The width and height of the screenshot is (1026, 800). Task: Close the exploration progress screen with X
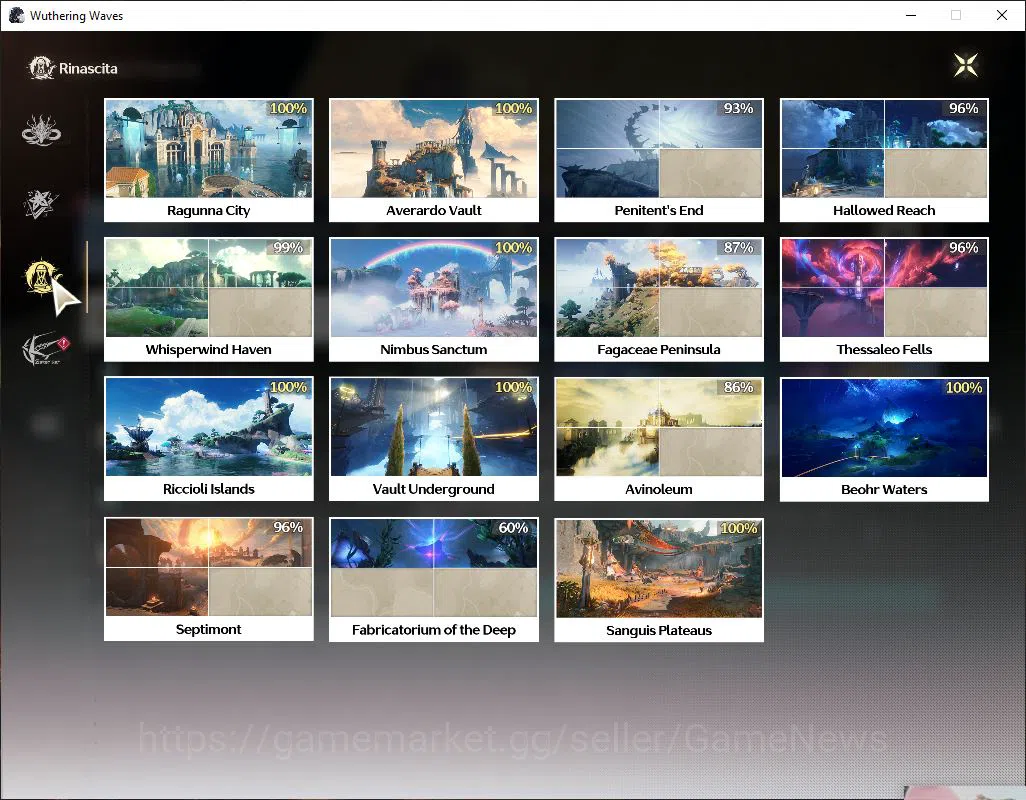pos(965,65)
